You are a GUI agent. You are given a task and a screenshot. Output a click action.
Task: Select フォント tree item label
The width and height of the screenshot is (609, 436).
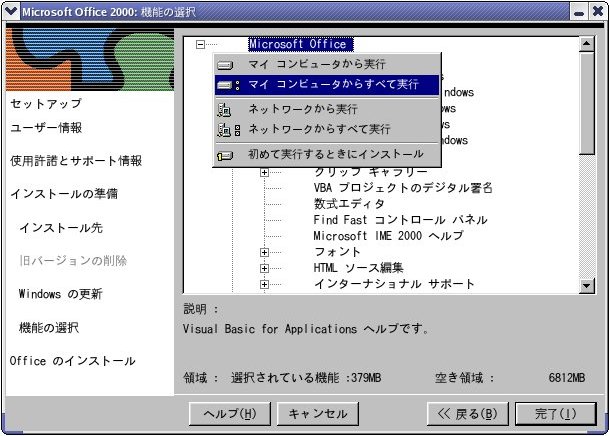337,252
